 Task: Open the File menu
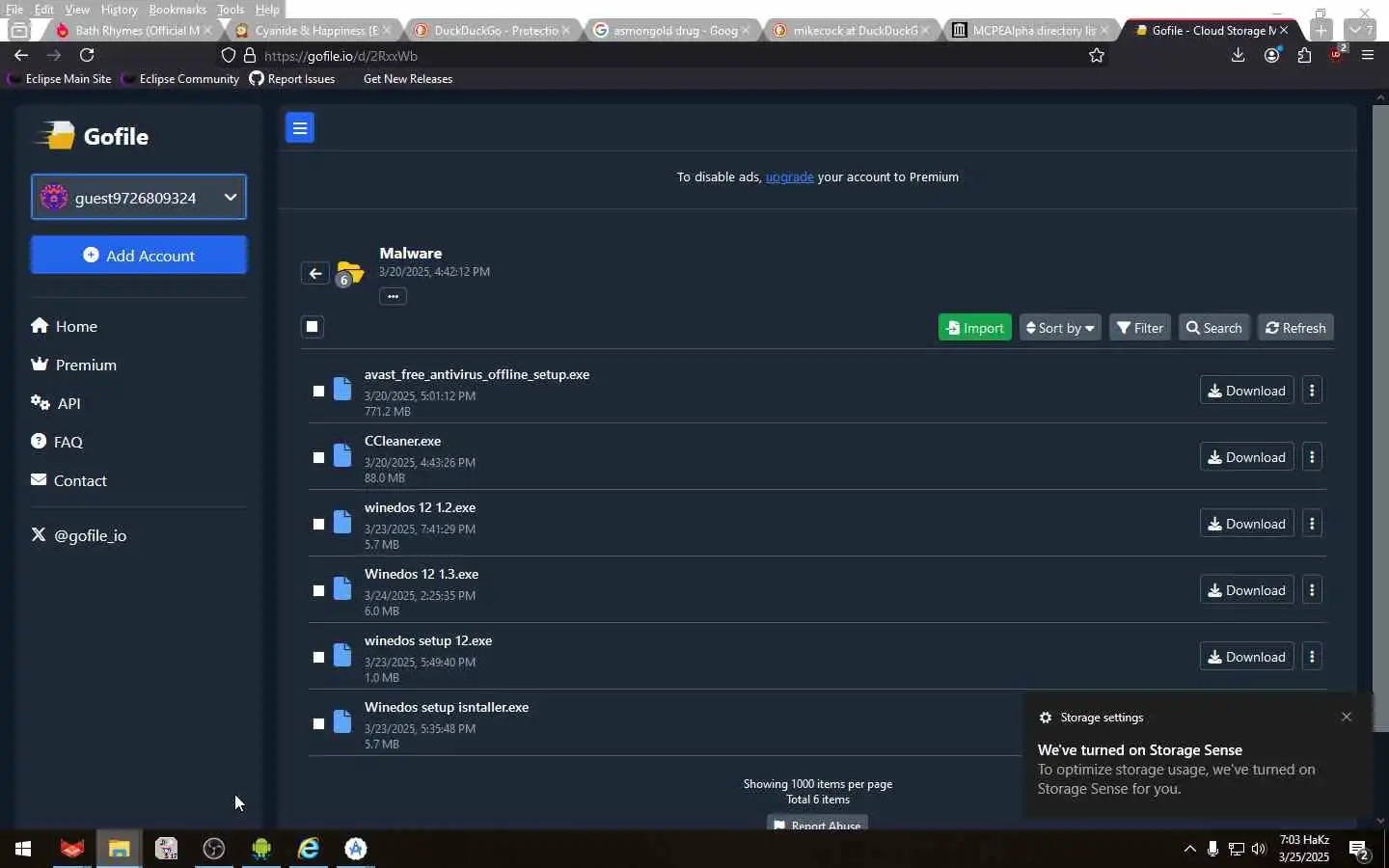[14, 9]
